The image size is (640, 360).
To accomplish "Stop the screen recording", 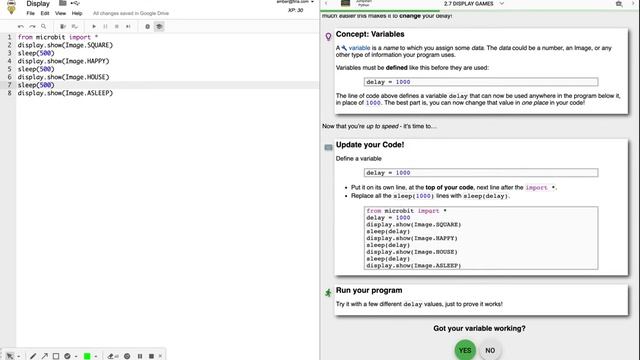I will point(151,356).
